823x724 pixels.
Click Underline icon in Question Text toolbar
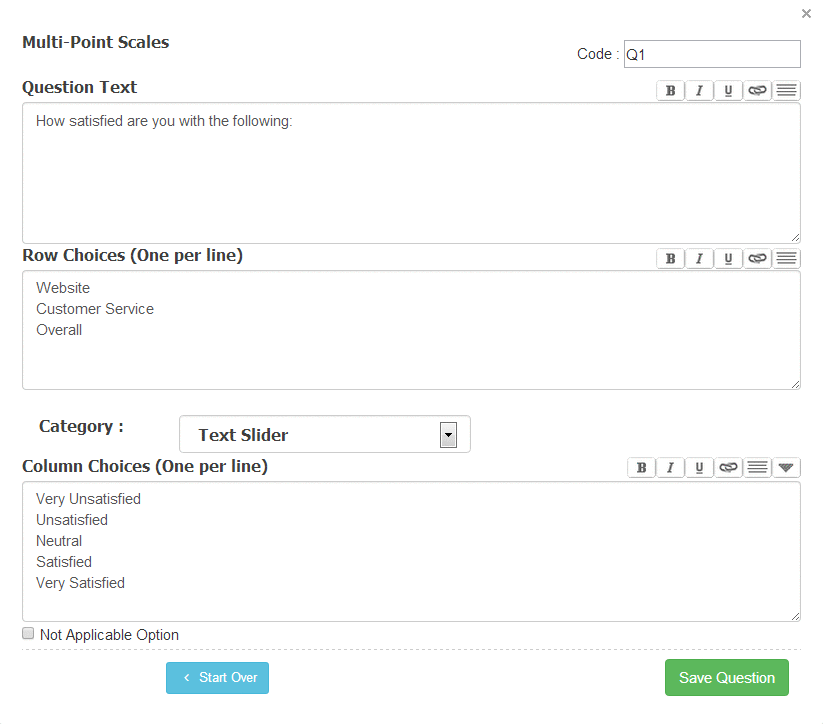coord(728,91)
